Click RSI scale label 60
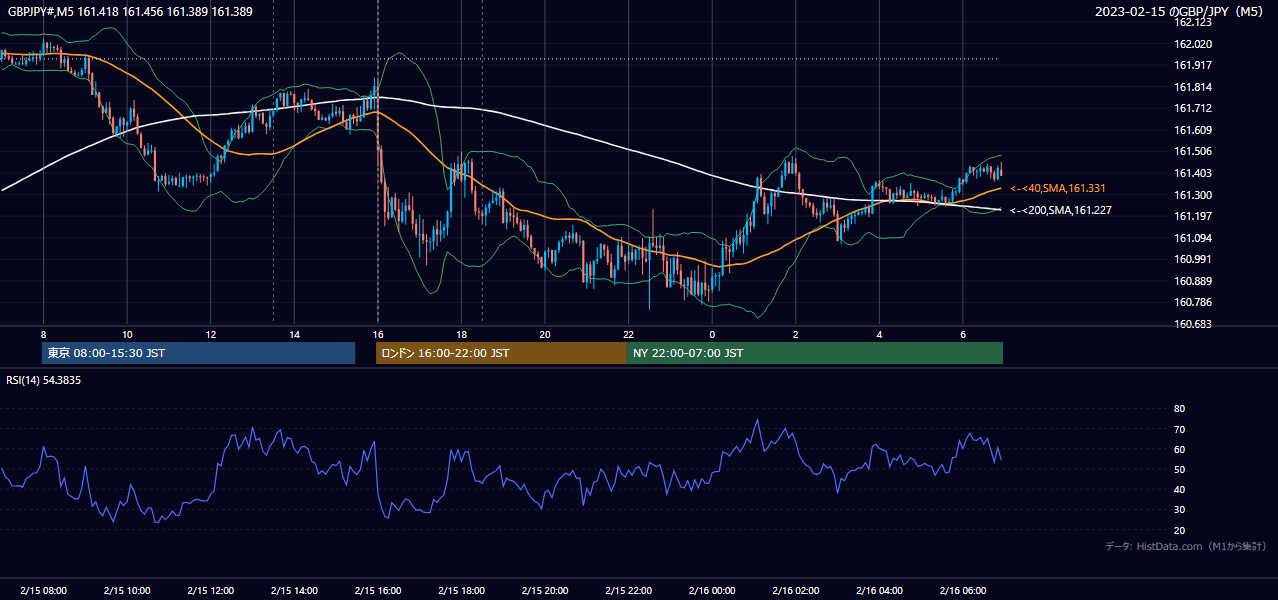Image resolution: width=1278 pixels, height=600 pixels. tap(1179, 449)
